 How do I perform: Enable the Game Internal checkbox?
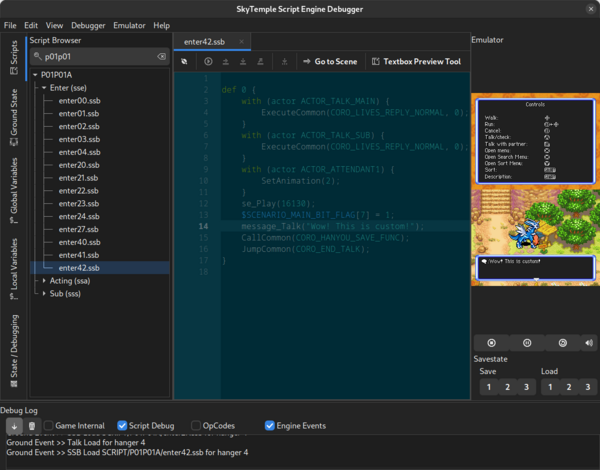click(x=48, y=426)
